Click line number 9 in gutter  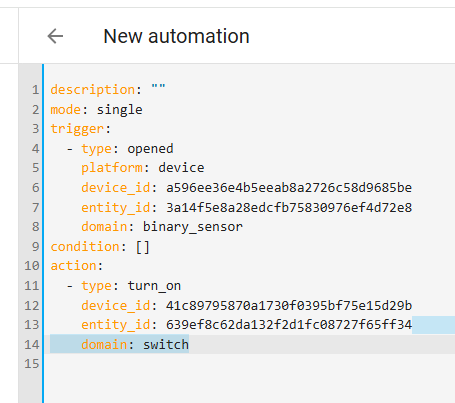tap(36, 247)
